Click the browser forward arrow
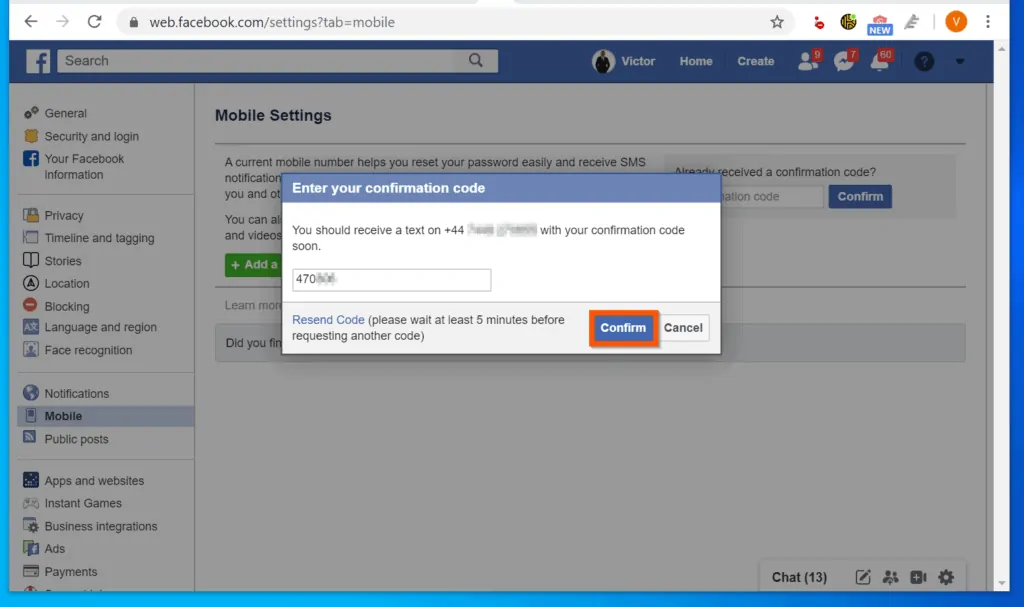The image size is (1024, 607). (63, 22)
